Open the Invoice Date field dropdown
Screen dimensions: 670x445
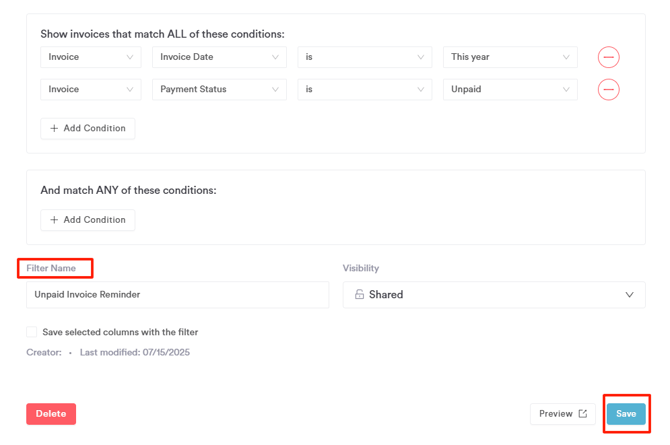(x=219, y=57)
